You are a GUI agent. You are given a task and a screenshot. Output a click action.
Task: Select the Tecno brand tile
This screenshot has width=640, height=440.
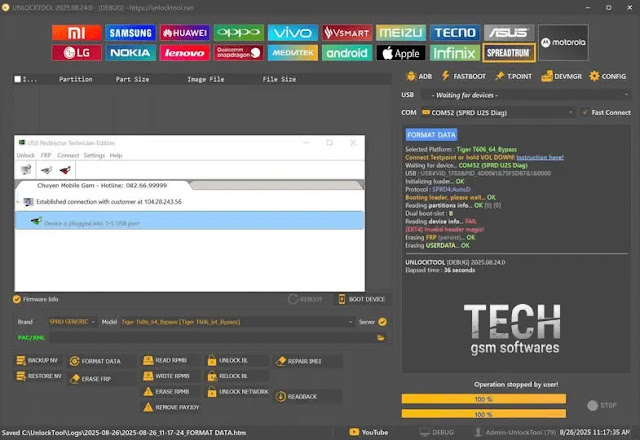pos(455,33)
